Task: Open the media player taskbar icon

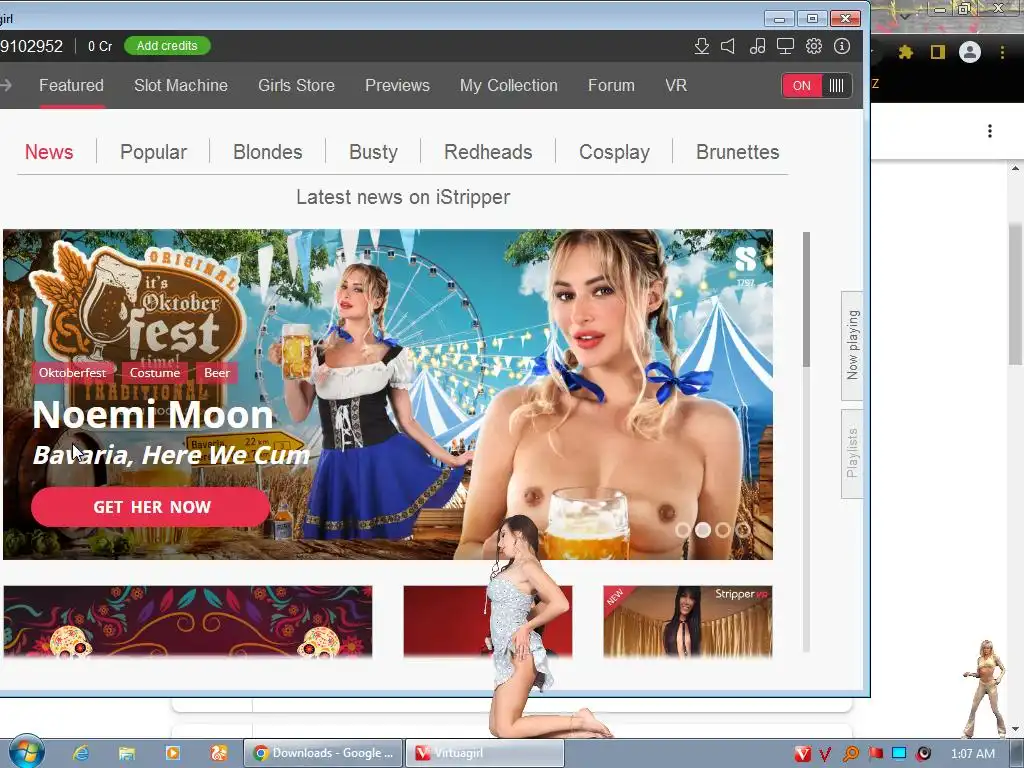Action: [173, 753]
